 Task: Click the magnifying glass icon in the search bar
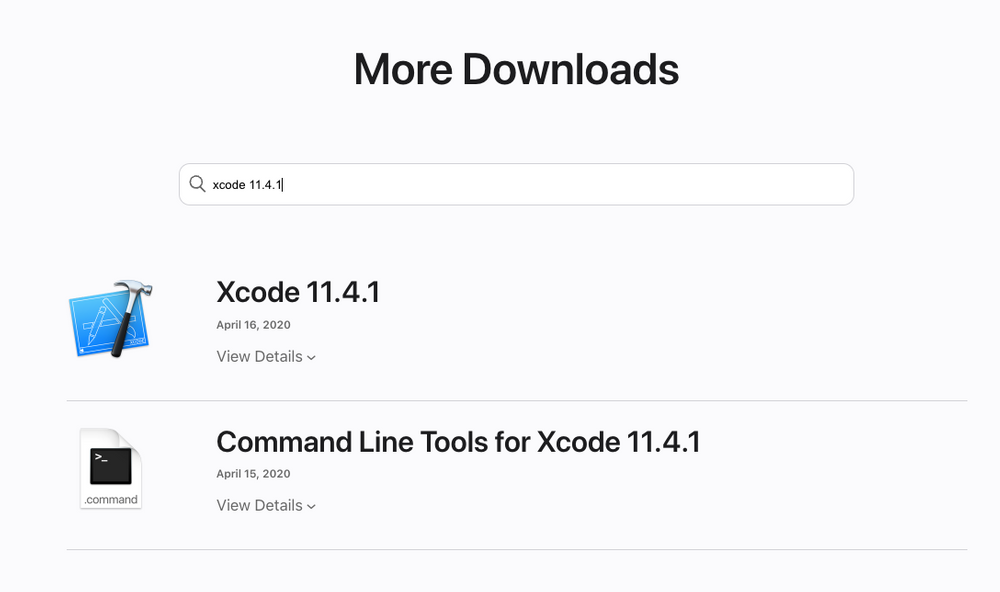[x=198, y=184]
